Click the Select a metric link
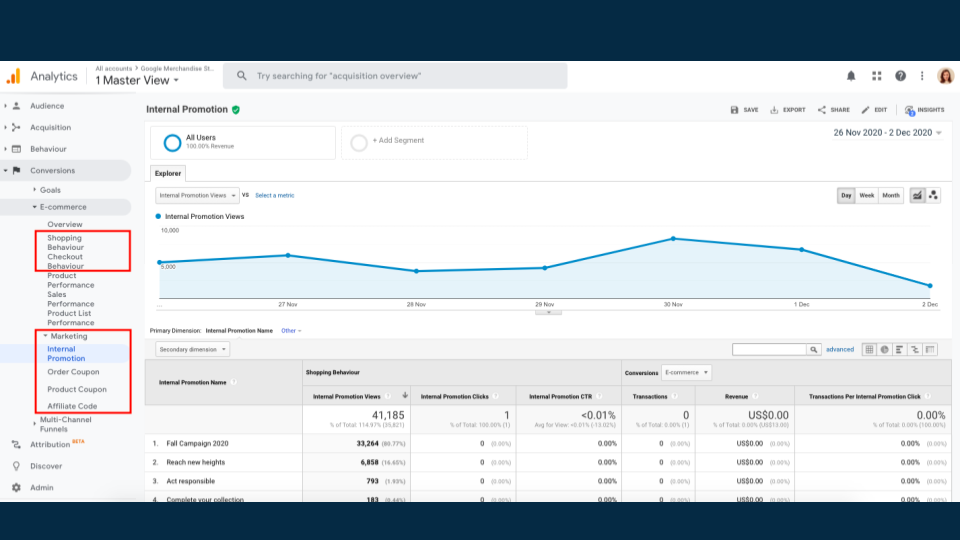 (x=274, y=195)
